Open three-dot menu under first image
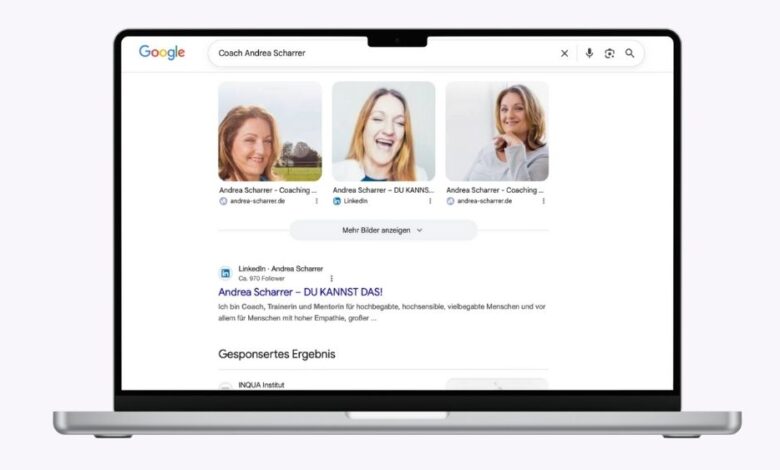 [317, 201]
